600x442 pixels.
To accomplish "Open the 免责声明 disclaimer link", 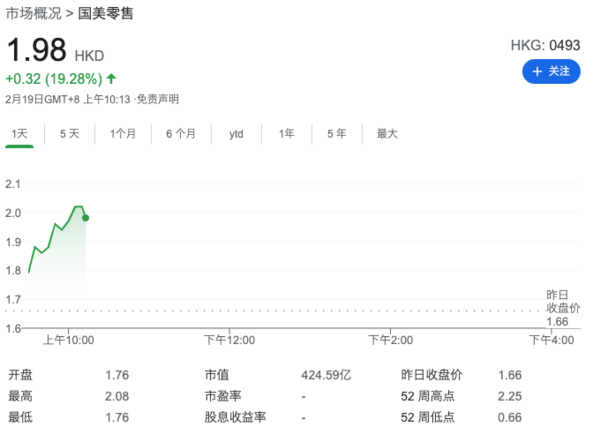I will (x=158, y=99).
